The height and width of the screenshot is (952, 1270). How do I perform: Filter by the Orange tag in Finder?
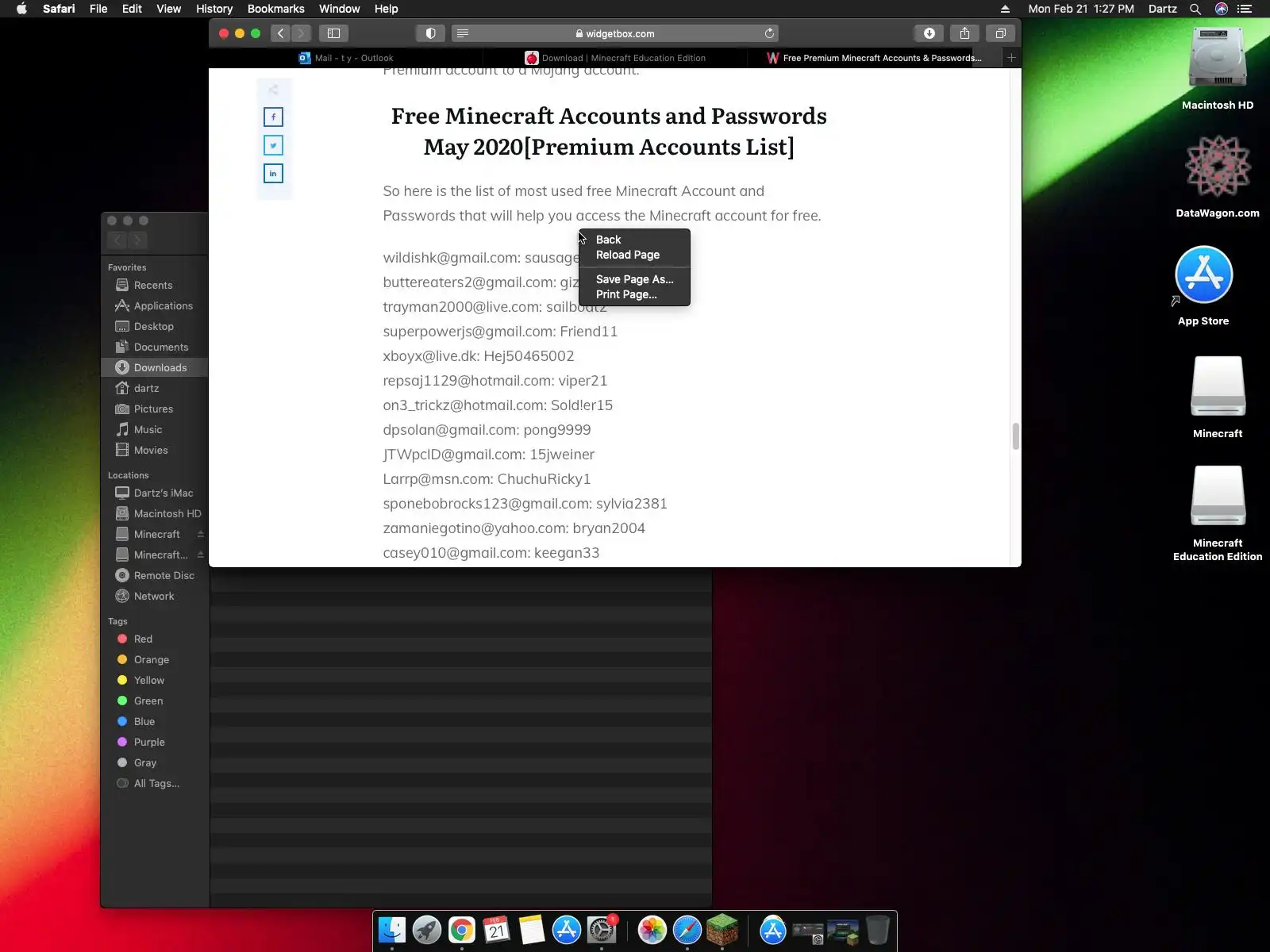point(154,660)
